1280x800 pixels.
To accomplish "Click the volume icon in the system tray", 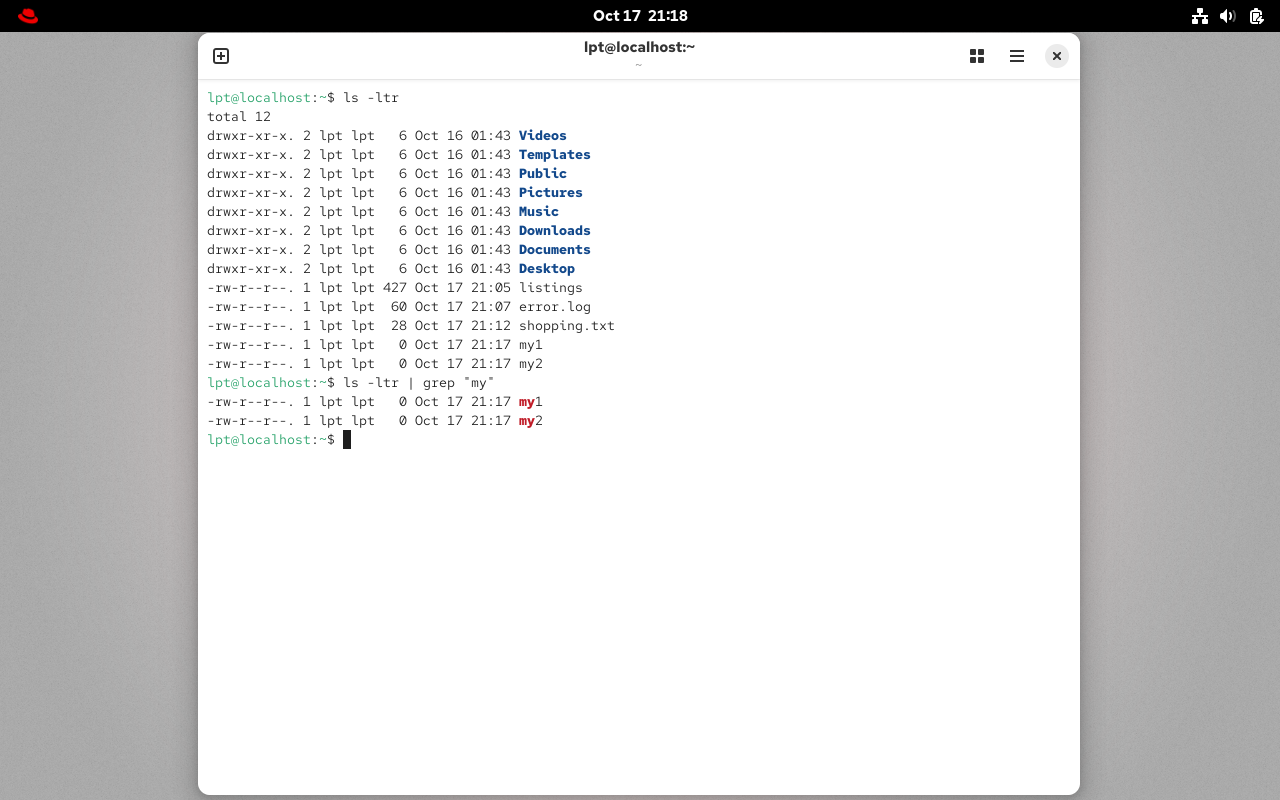I will (1228, 16).
